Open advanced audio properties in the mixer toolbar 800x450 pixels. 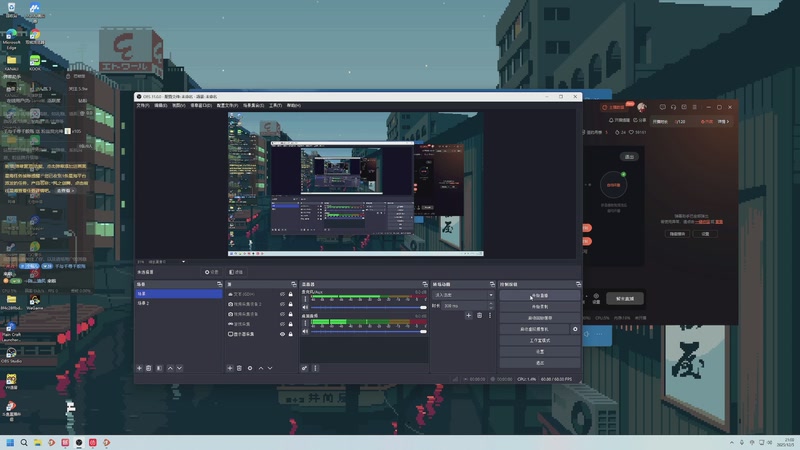(305, 368)
